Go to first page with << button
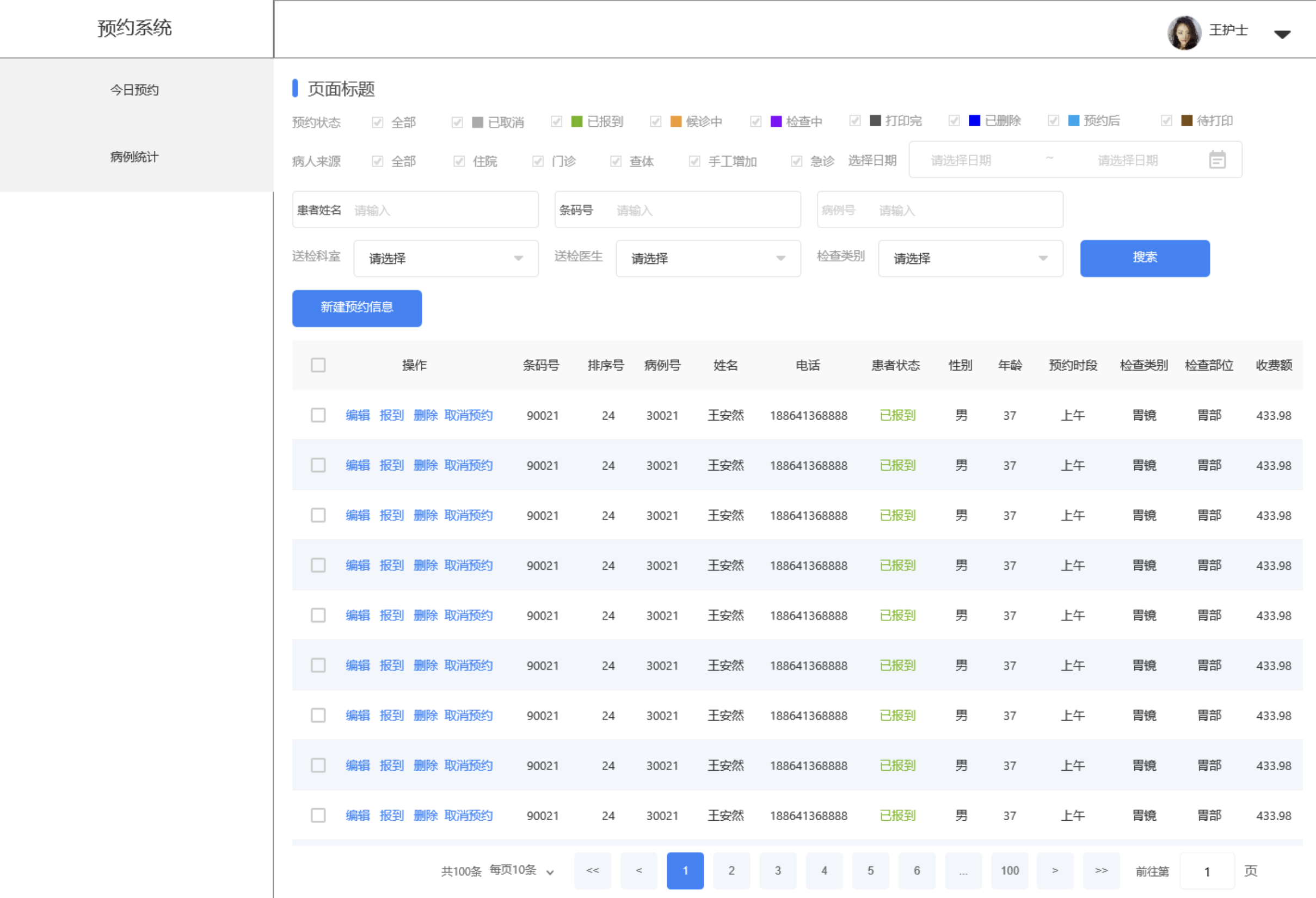The image size is (1316, 898). (592, 870)
